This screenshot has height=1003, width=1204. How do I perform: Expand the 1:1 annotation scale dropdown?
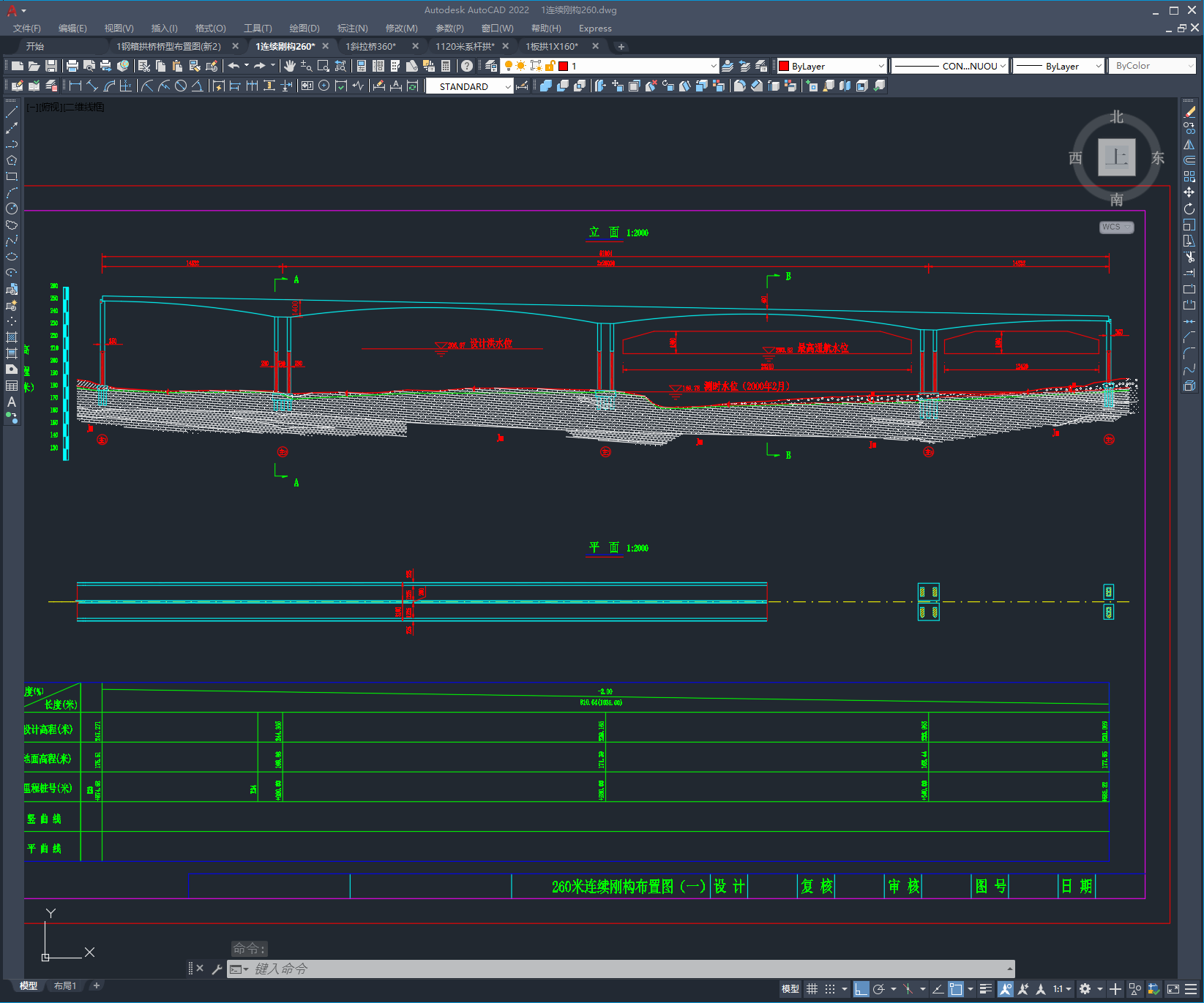coord(1069,989)
